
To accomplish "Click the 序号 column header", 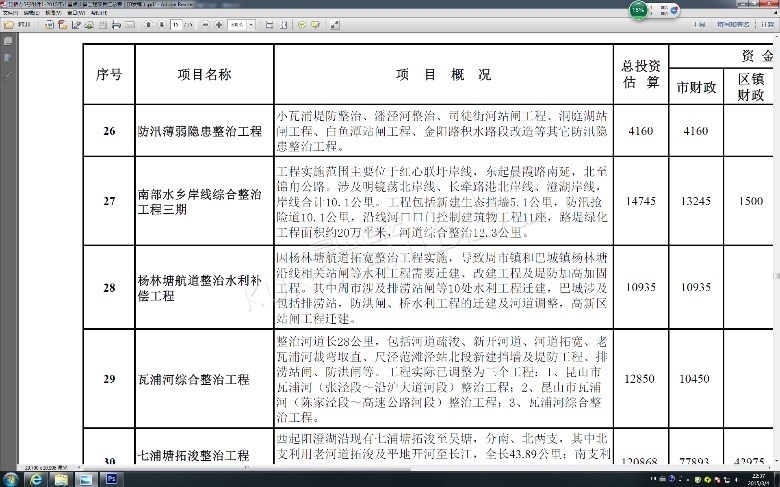I will coord(109,75).
